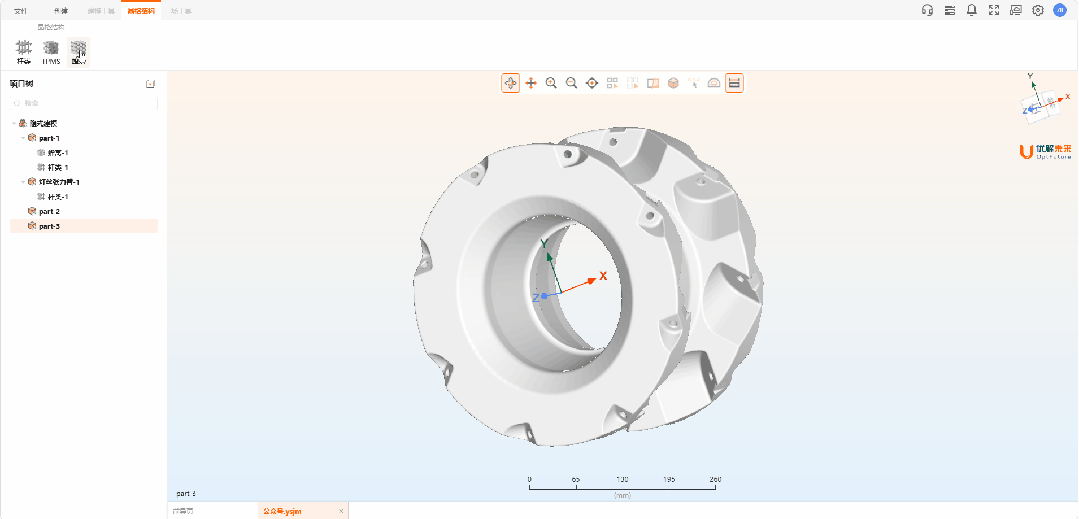
Task: Collapse the root assembly node
Action: [x=14, y=124]
